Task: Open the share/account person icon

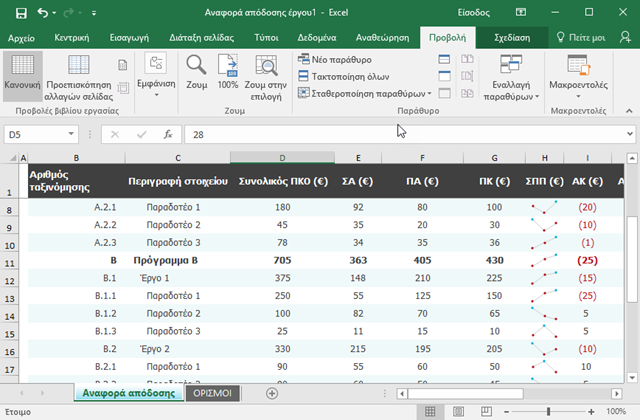Action: (x=625, y=38)
